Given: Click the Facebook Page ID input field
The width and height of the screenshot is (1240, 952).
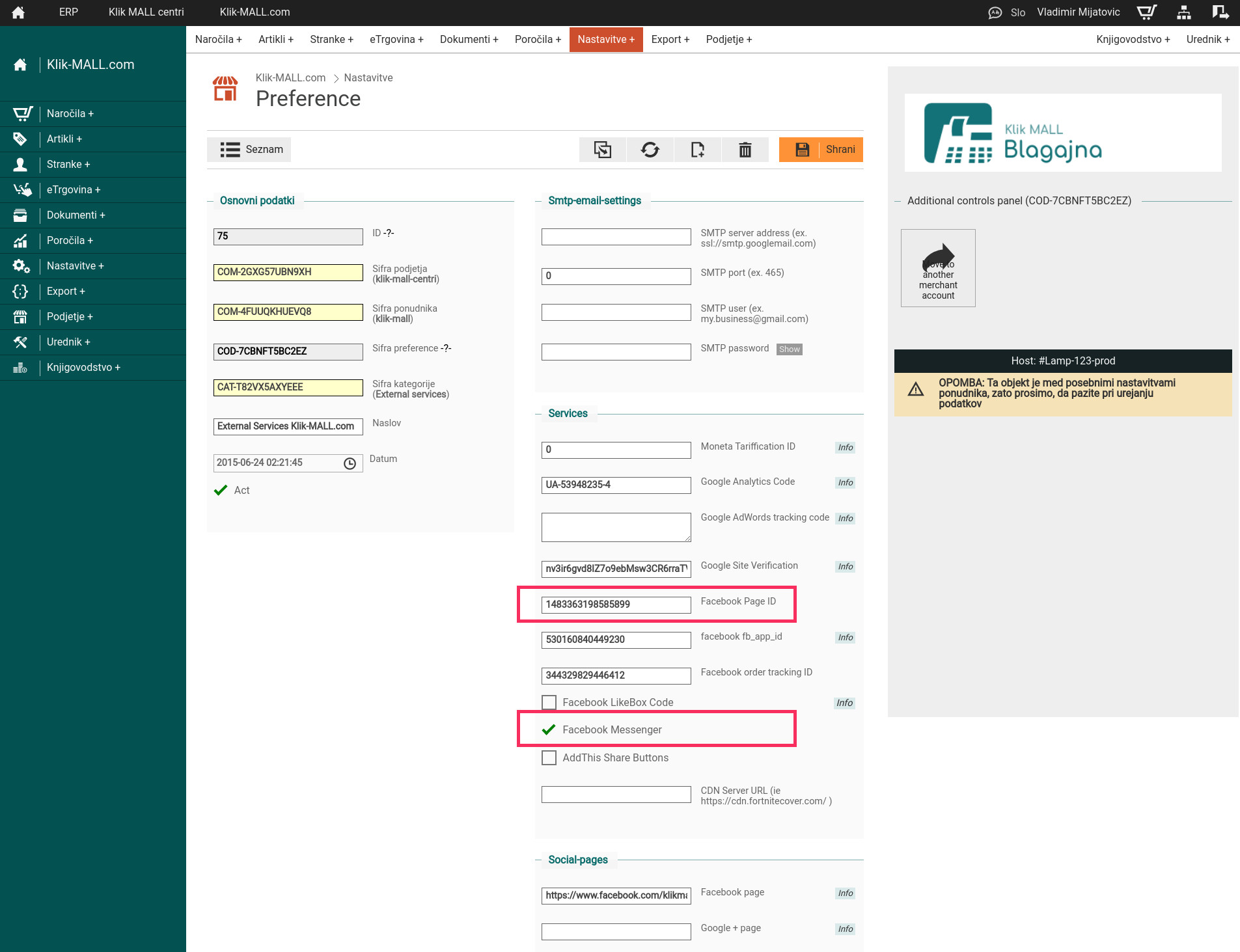Looking at the screenshot, I should [616, 605].
